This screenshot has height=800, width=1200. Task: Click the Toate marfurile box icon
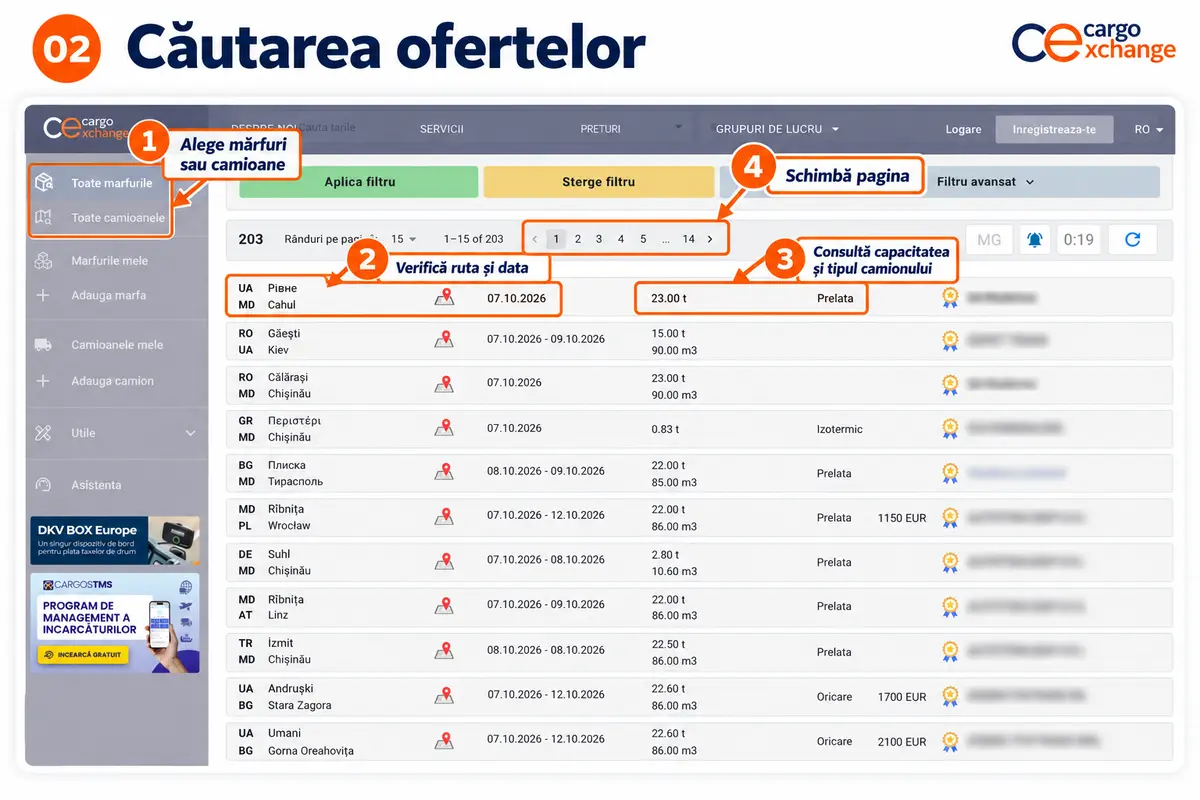click(x=43, y=184)
